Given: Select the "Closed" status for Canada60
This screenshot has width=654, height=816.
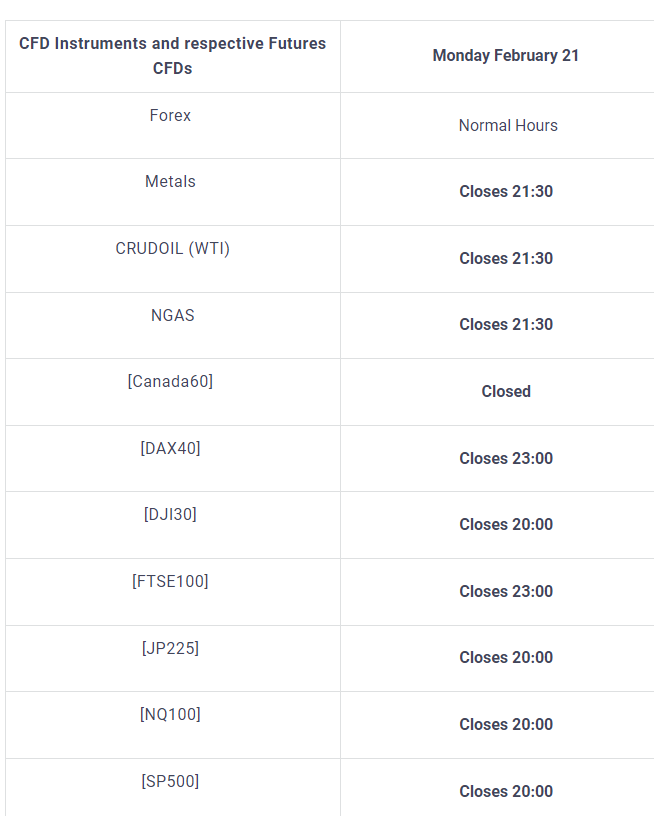Looking at the screenshot, I should pos(505,392).
